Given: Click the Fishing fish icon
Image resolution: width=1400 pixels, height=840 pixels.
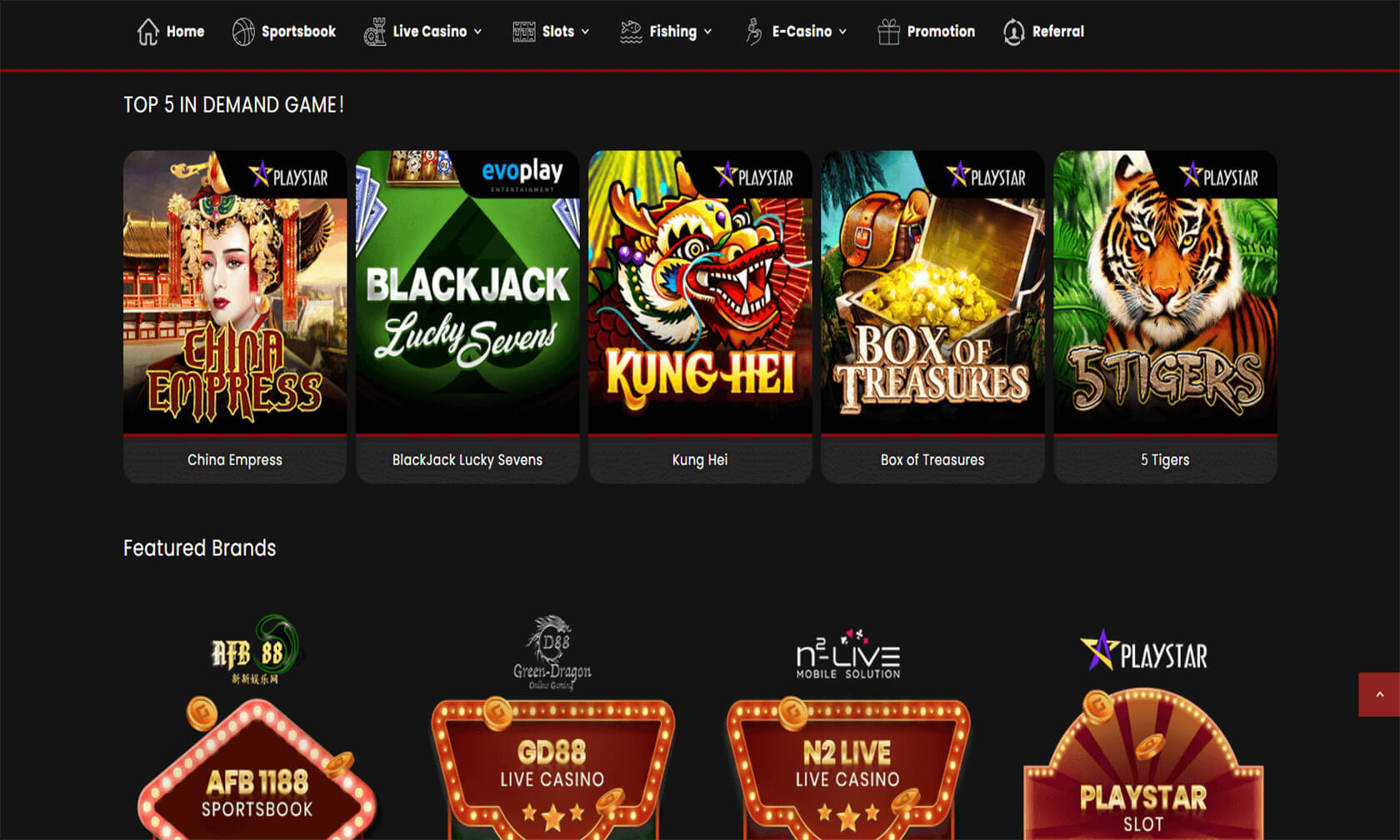Looking at the screenshot, I should coord(631,32).
